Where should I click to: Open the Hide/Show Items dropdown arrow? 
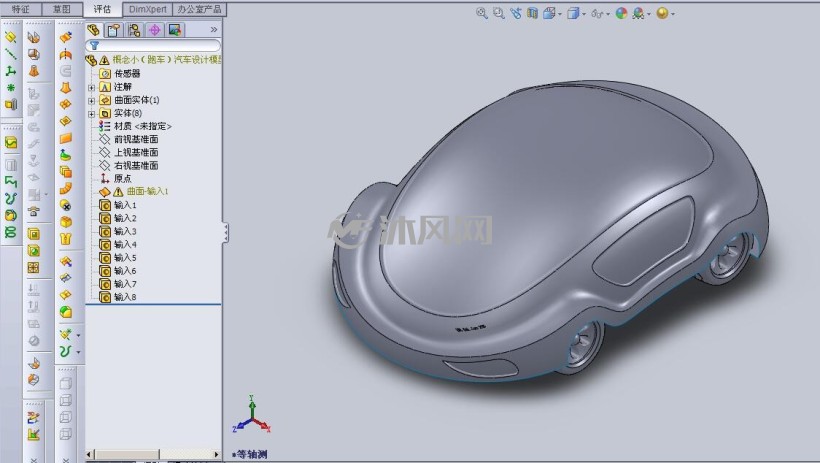608,14
